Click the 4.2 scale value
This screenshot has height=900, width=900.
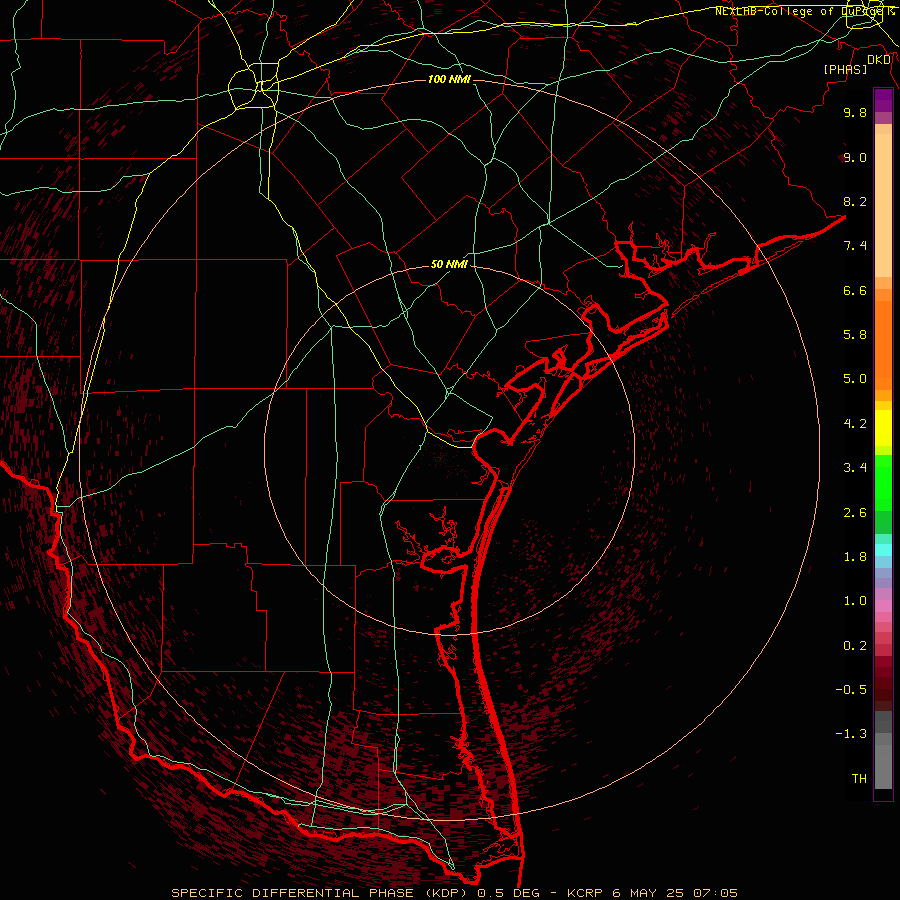855,424
